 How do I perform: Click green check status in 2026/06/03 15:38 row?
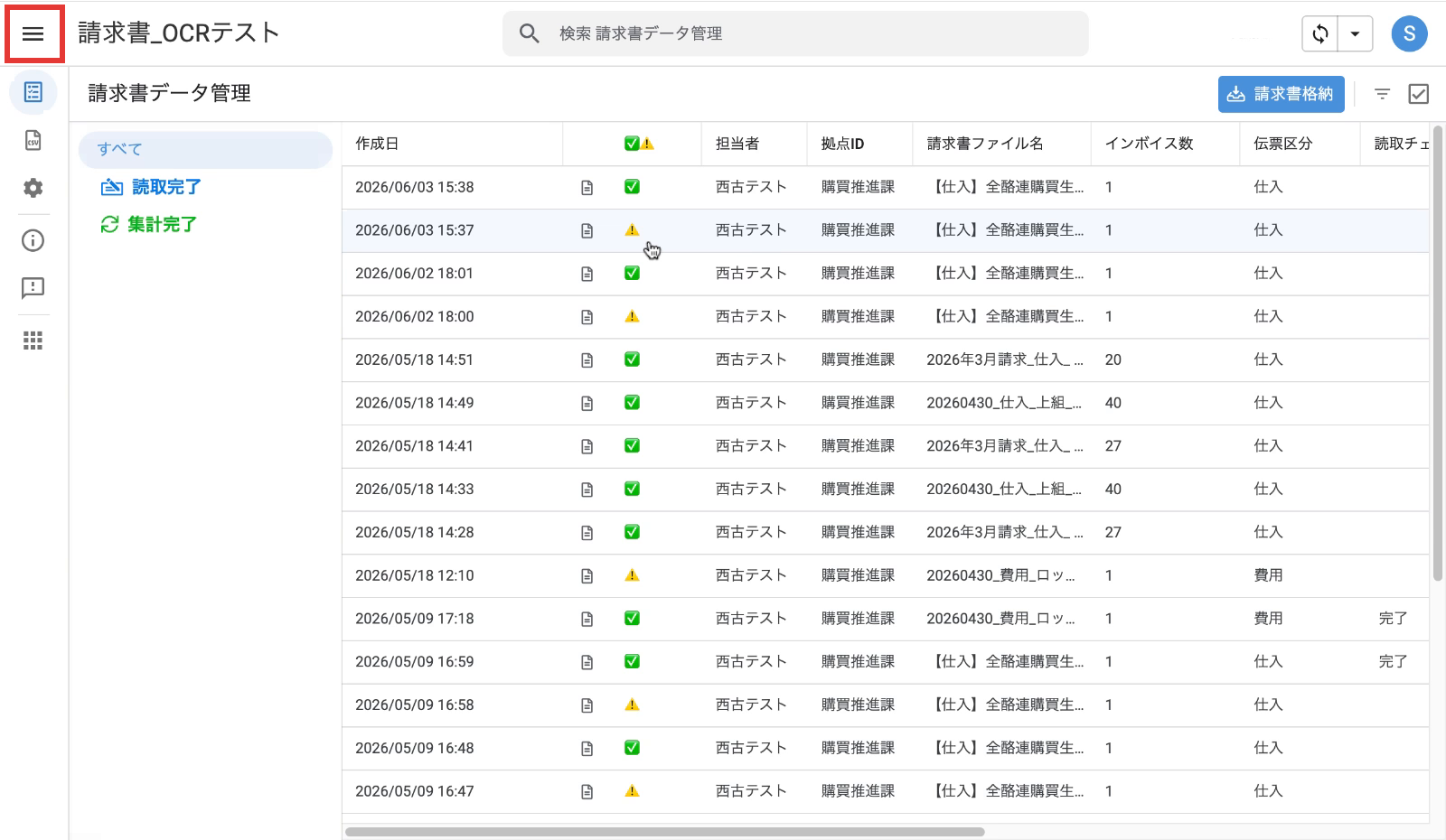[633, 187]
